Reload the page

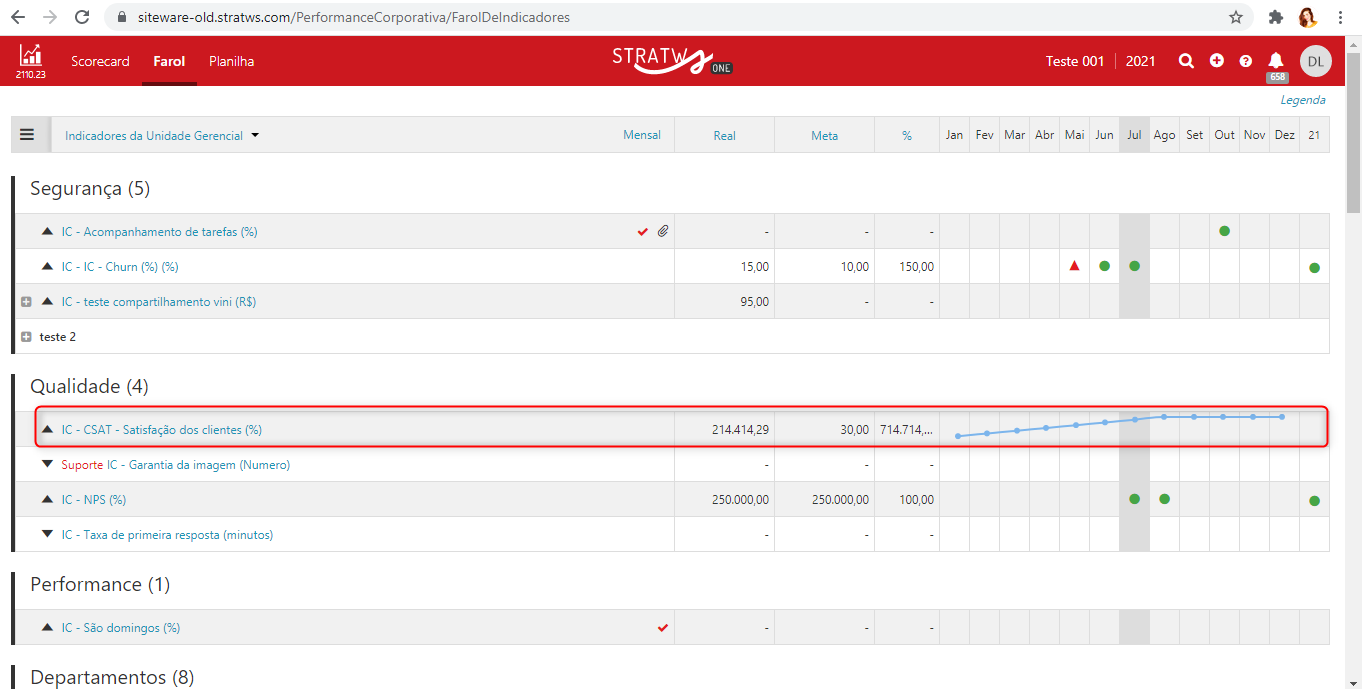pyautogui.click(x=82, y=17)
